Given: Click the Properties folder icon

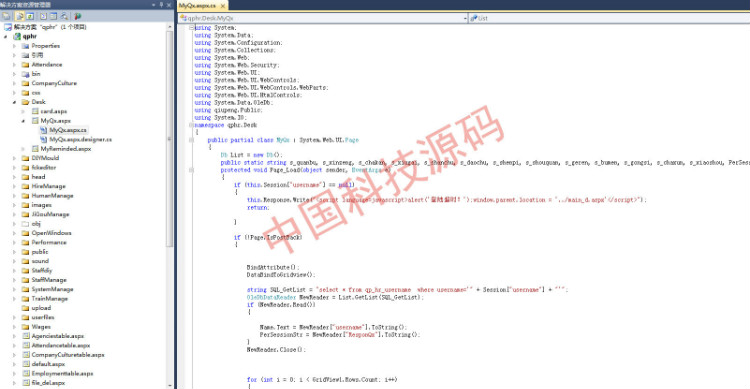Looking at the screenshot, I should tap(25, 46).
